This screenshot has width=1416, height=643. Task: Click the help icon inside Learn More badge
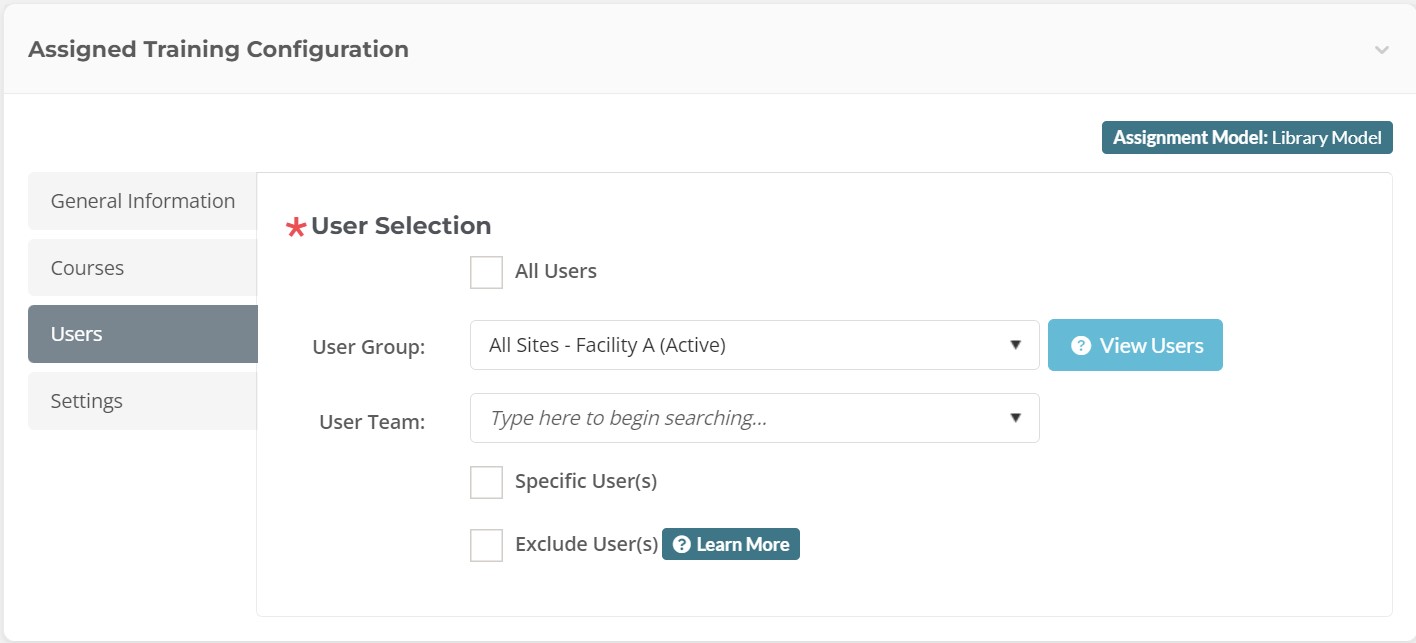[x=682, y=544]
